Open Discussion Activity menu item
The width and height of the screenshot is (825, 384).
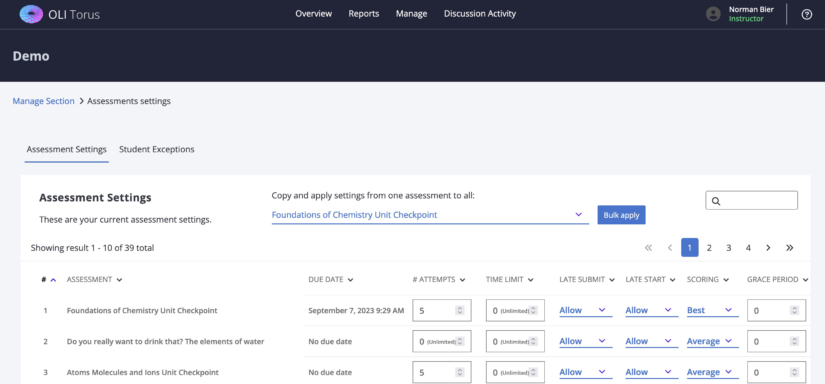coord(480,14)
